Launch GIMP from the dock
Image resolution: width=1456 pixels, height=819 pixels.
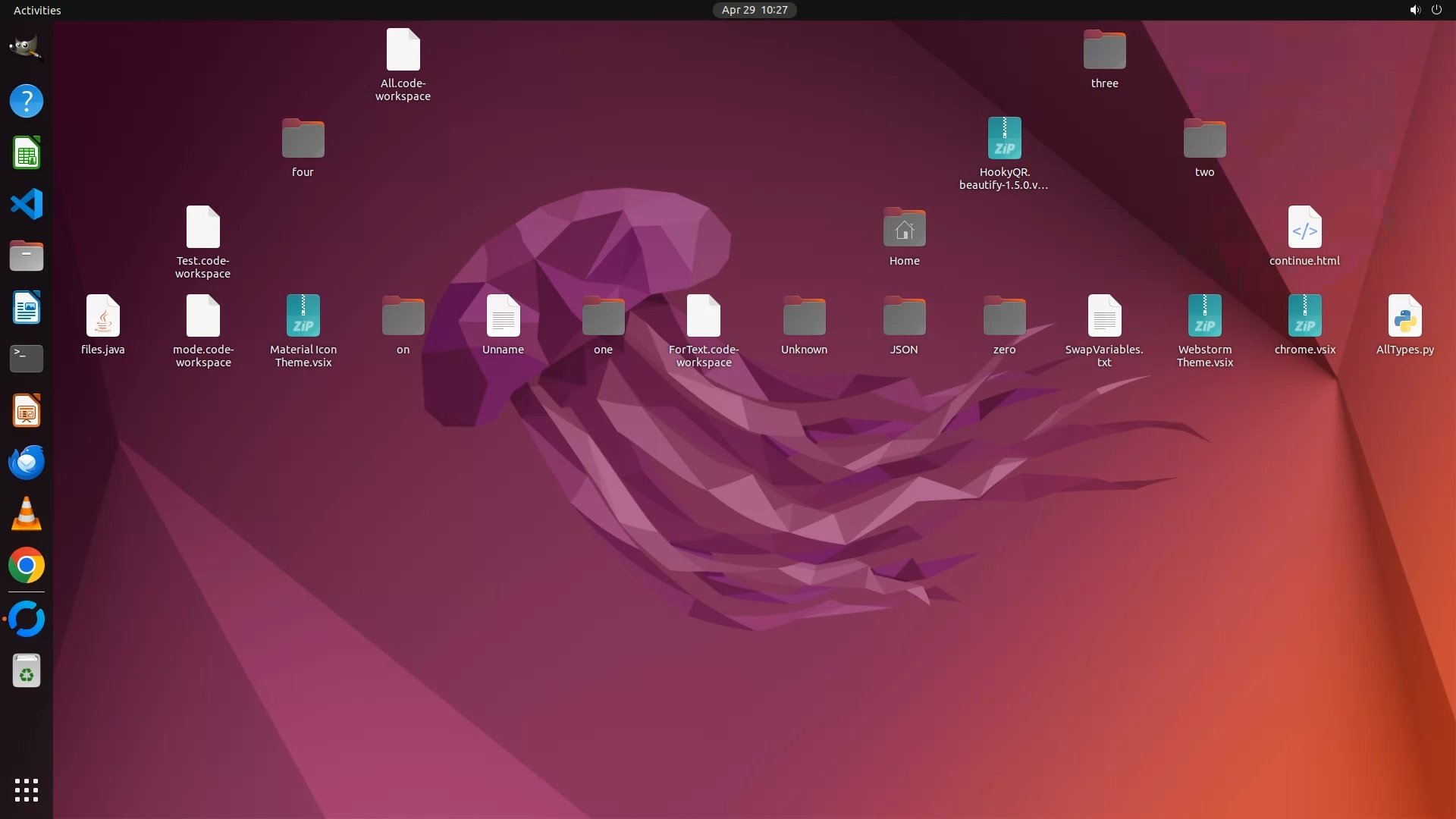tap(27, 49)
